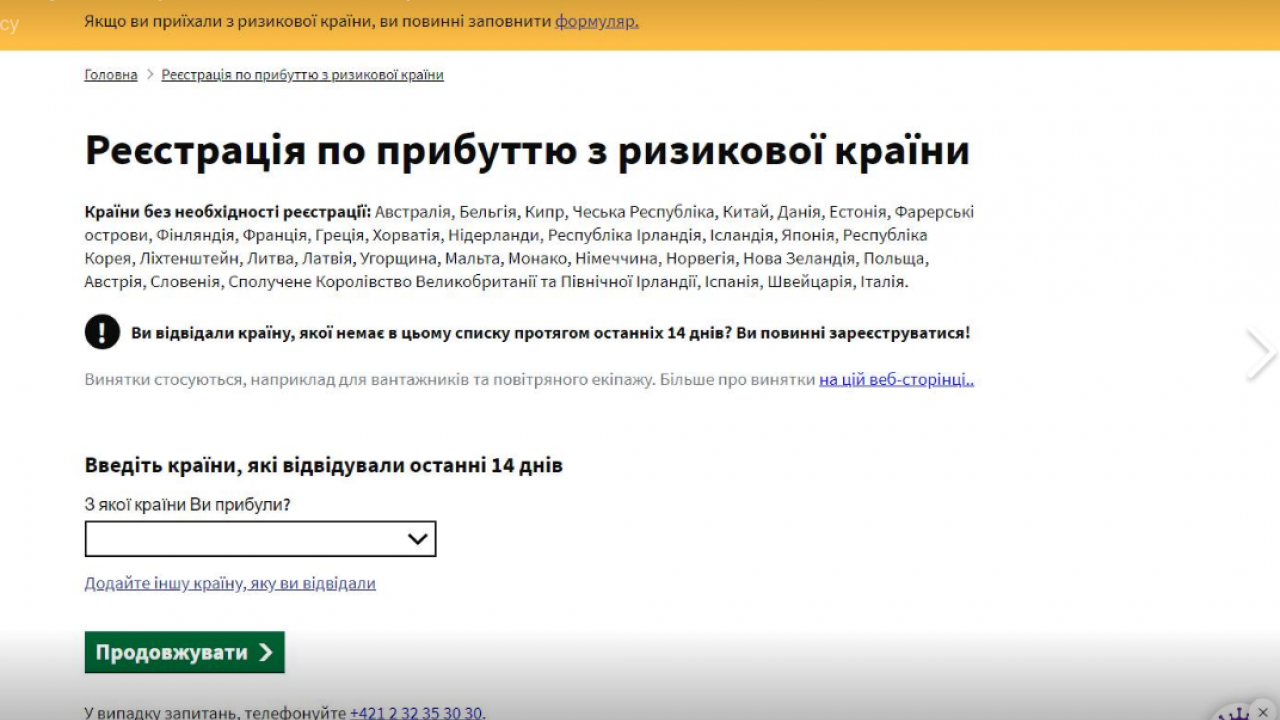Click the dropdown chevron in country selector
1280x720 pixels.
click(417, 539)
